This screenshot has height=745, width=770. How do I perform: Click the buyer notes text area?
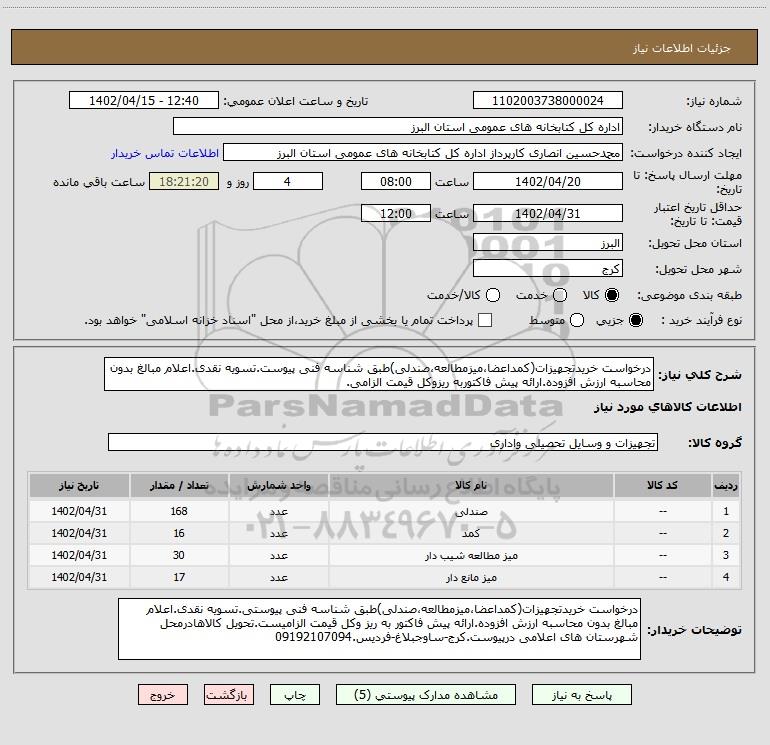coord(379,629)
